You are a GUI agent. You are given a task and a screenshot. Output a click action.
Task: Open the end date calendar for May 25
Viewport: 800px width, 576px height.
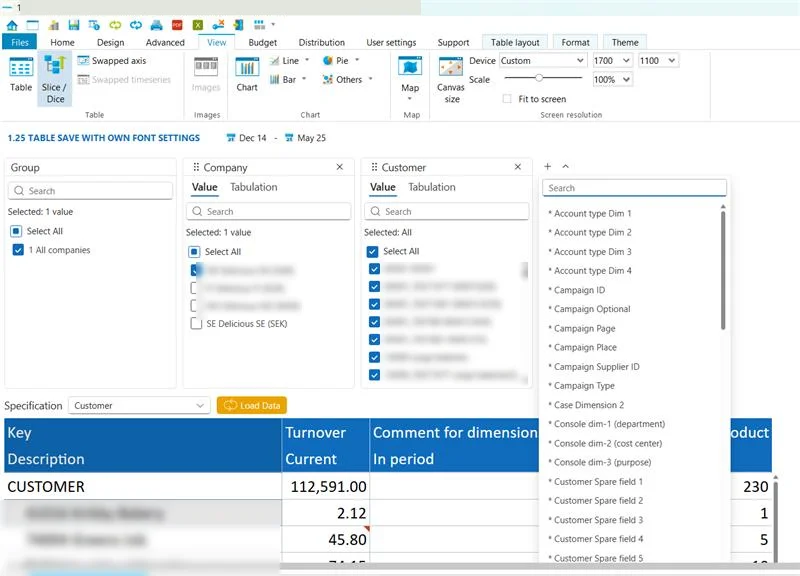(x=289, y=138)
